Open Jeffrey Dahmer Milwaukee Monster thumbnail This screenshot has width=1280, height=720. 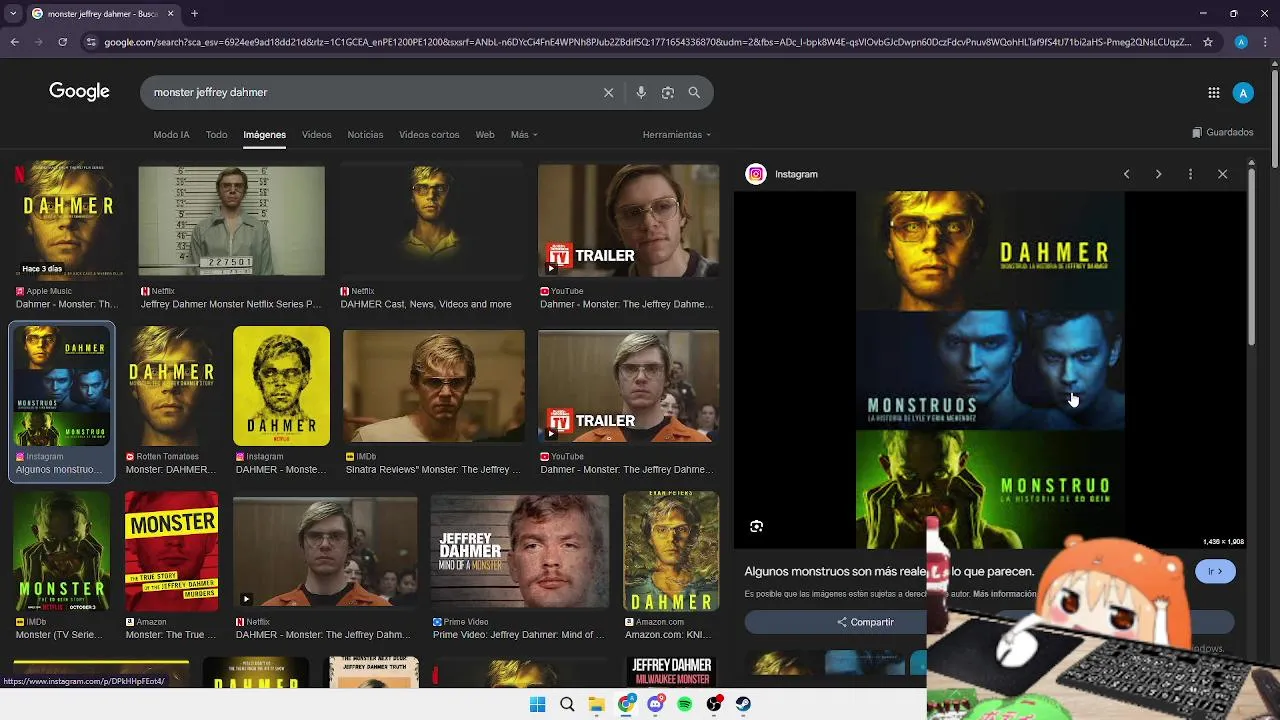pyautogui.click(x=671, y=672)
